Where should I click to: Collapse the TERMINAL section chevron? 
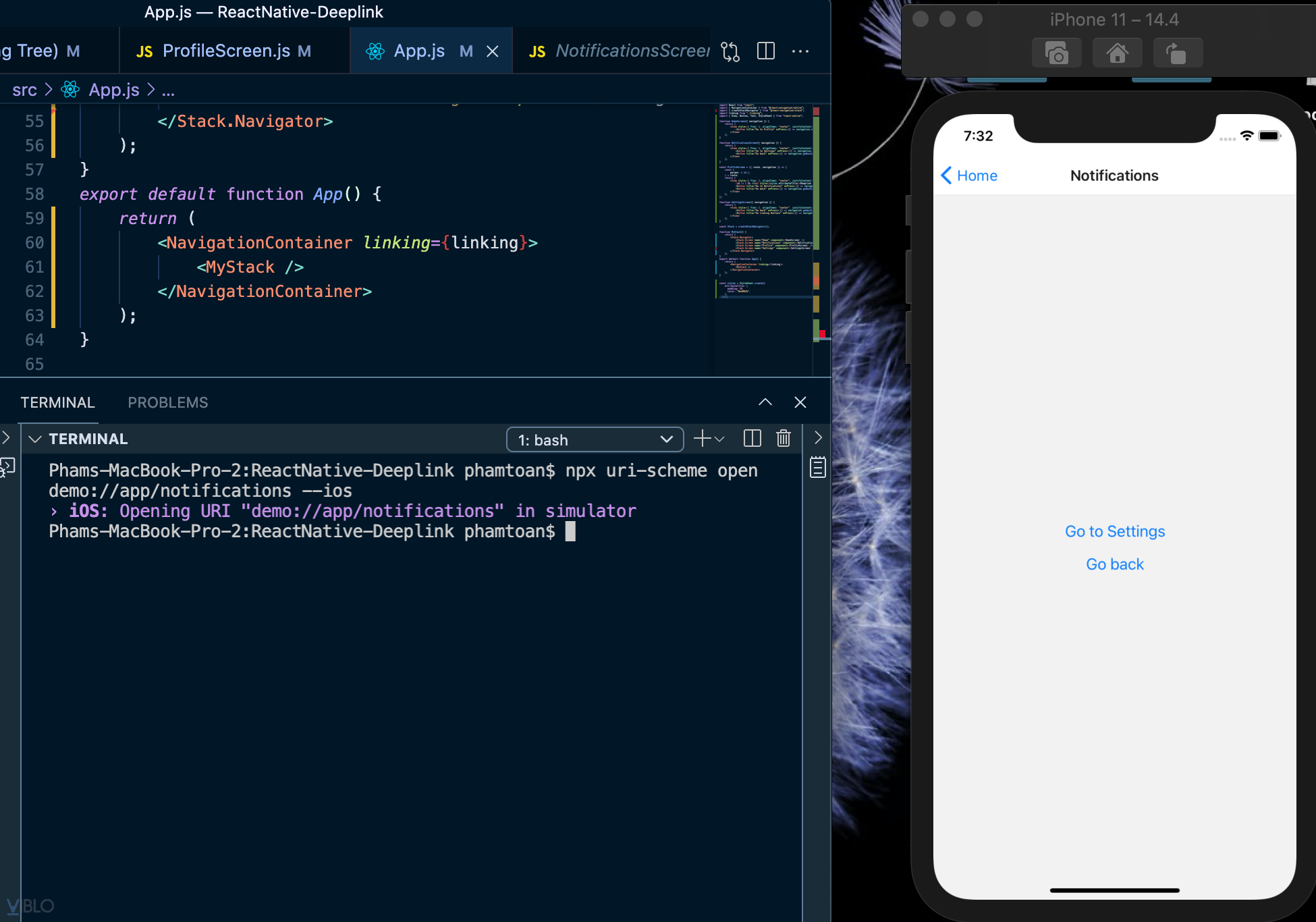click(35, 439)
